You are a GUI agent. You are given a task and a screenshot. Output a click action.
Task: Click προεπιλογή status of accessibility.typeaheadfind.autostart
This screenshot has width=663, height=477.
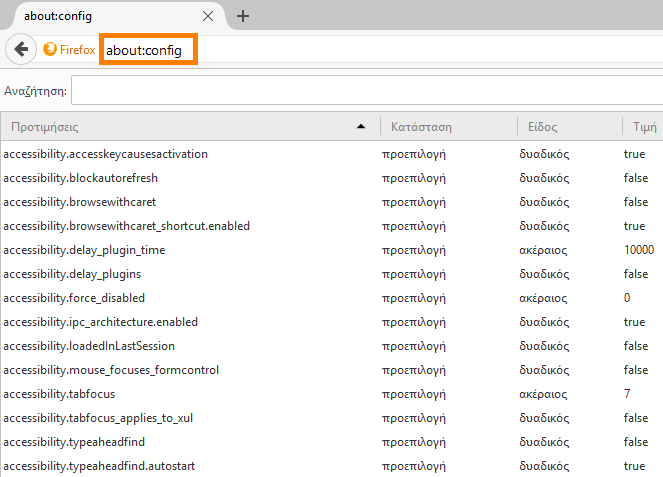(x=414, y=466)
